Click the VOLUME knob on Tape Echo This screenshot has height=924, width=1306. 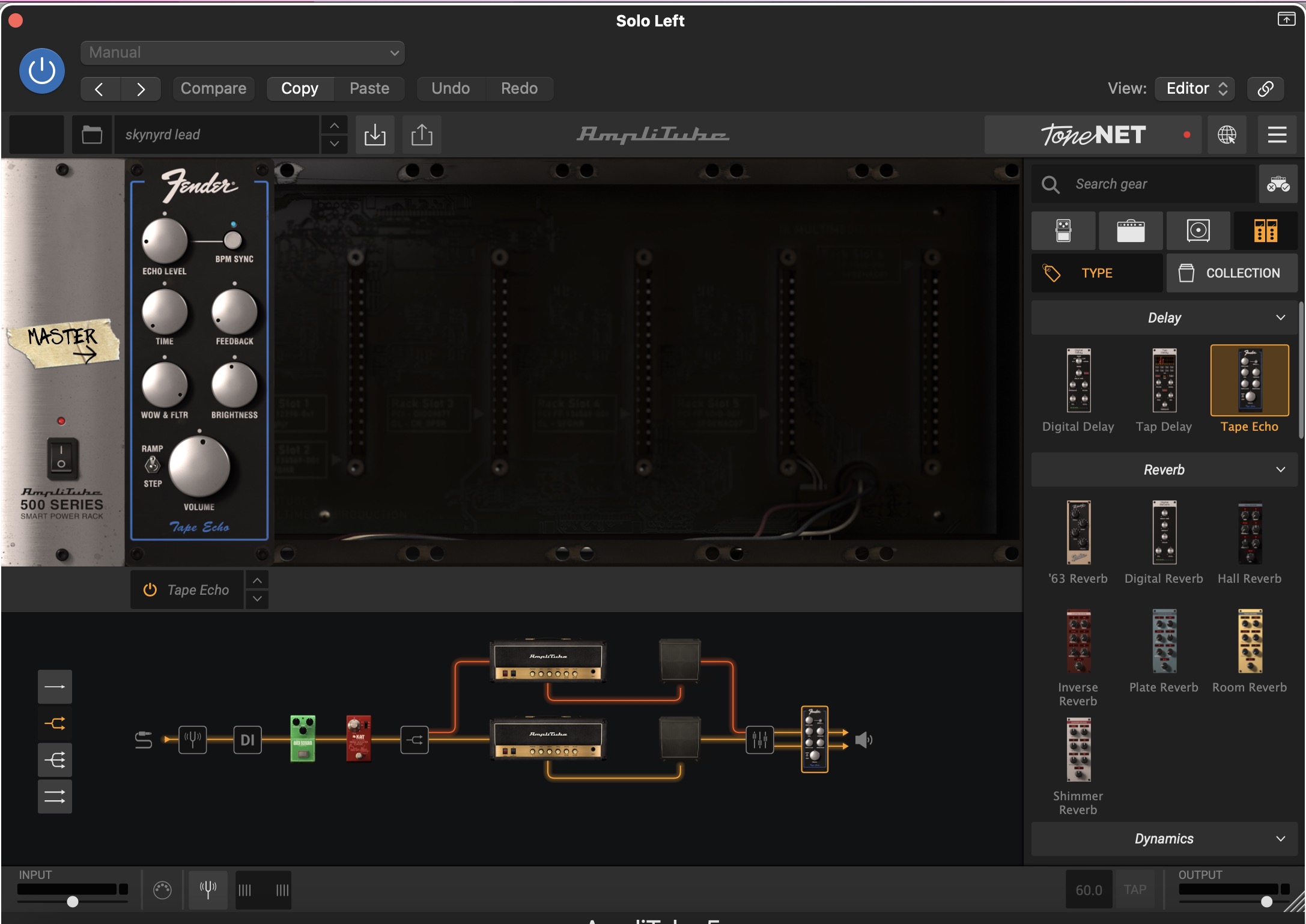click(199, 467)
